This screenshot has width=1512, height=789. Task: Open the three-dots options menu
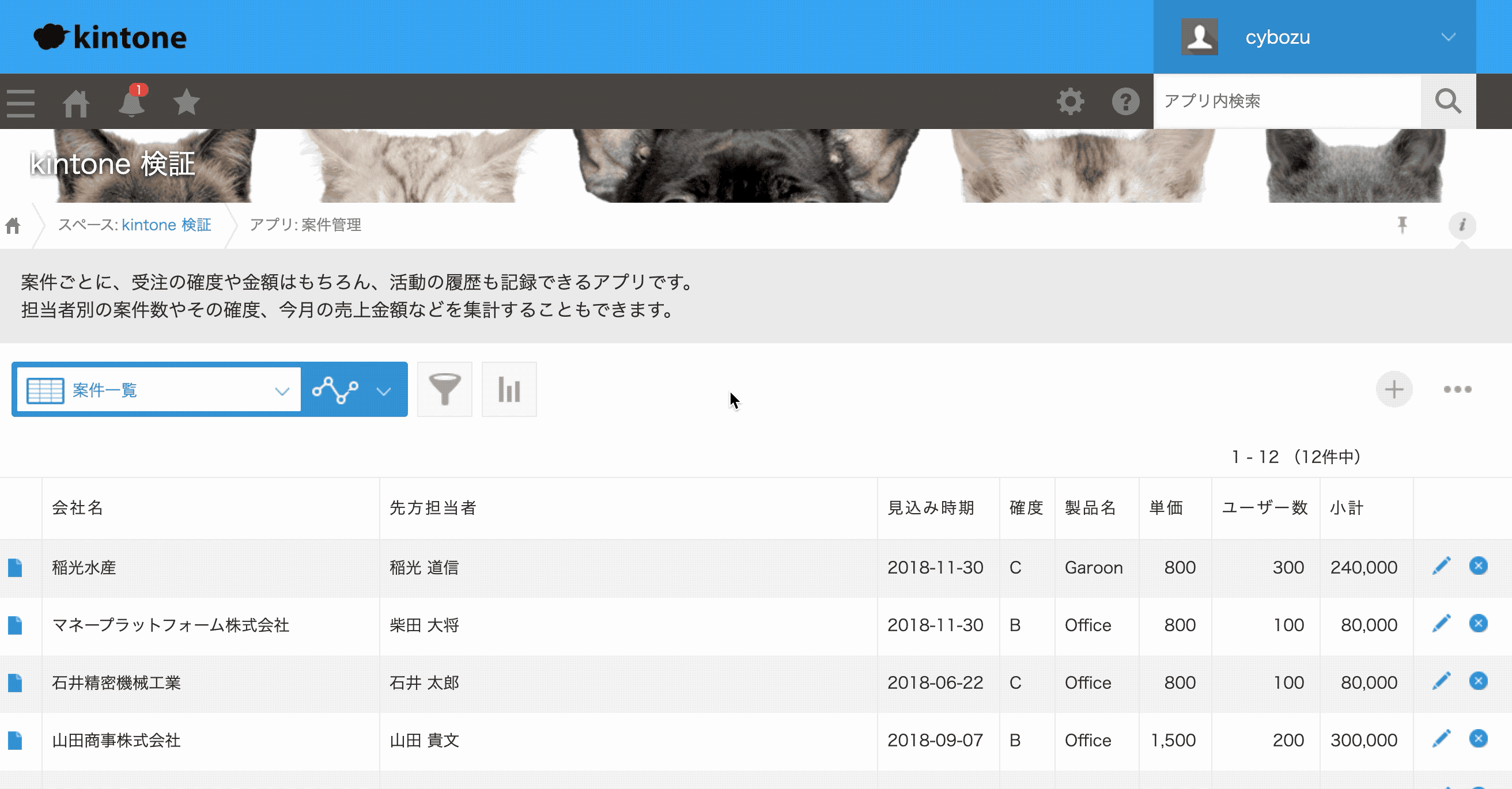(x=1457, y=389)
